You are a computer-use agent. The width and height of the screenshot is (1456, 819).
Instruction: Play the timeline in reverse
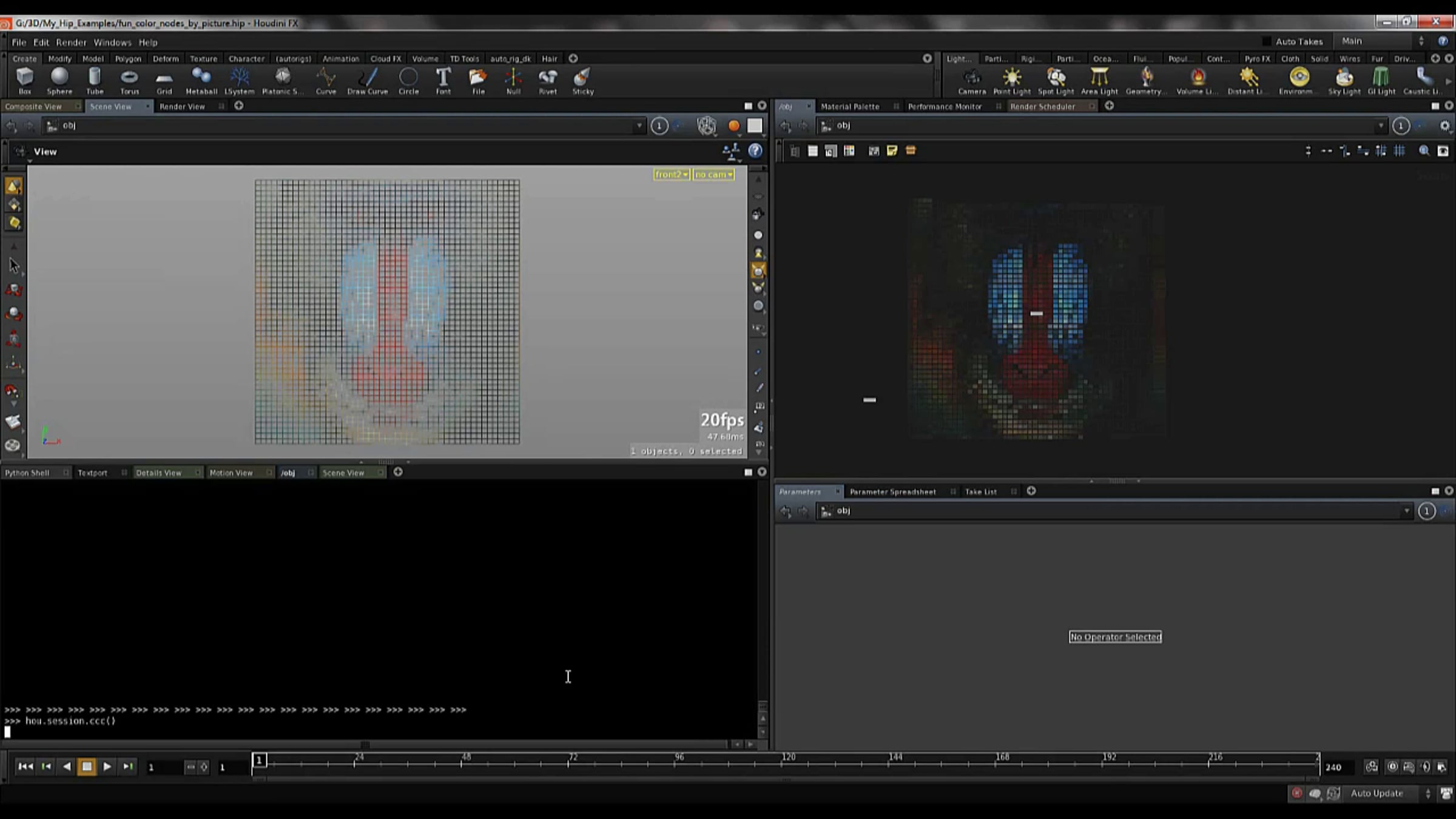67,767
